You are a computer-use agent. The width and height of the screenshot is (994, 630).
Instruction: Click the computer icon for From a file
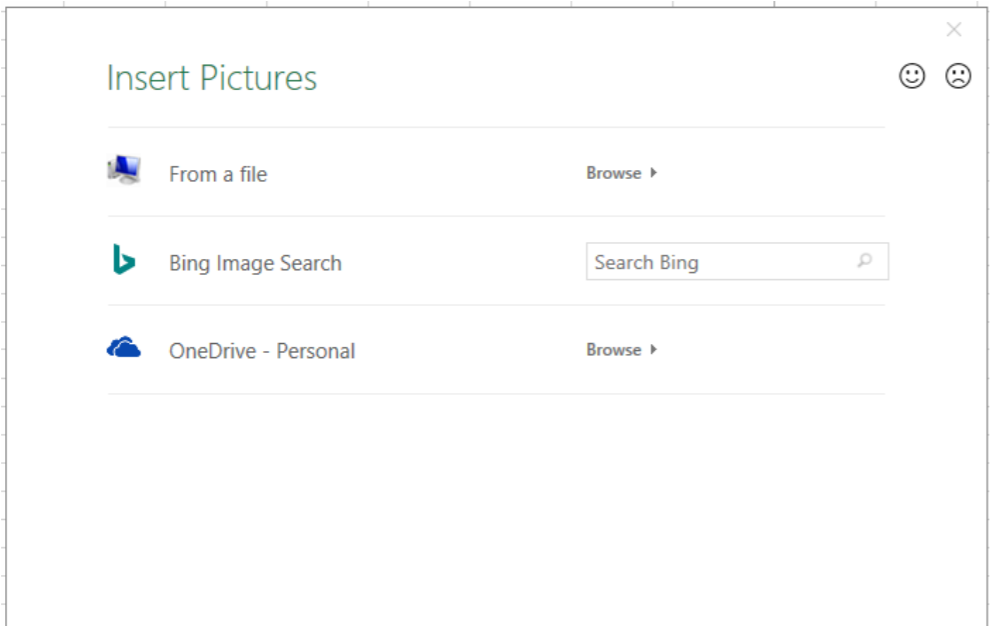point(124,171)
